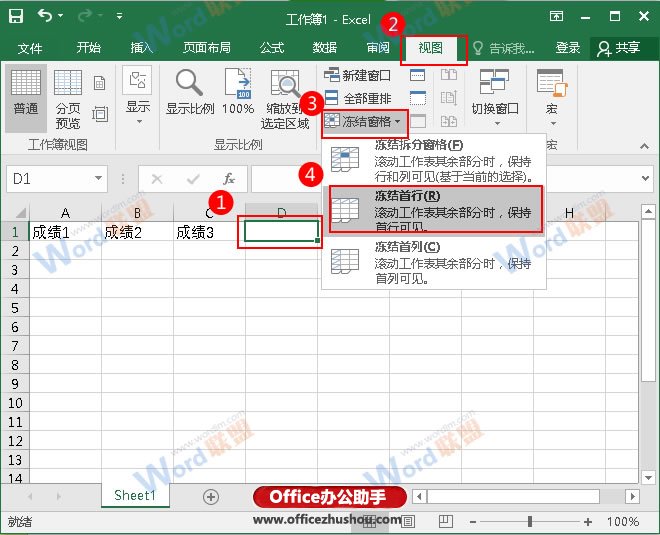Image resolution: width=660 pixels, height=535 pixels.
Task: Click the custom views icon
Action: pos(100,114)
